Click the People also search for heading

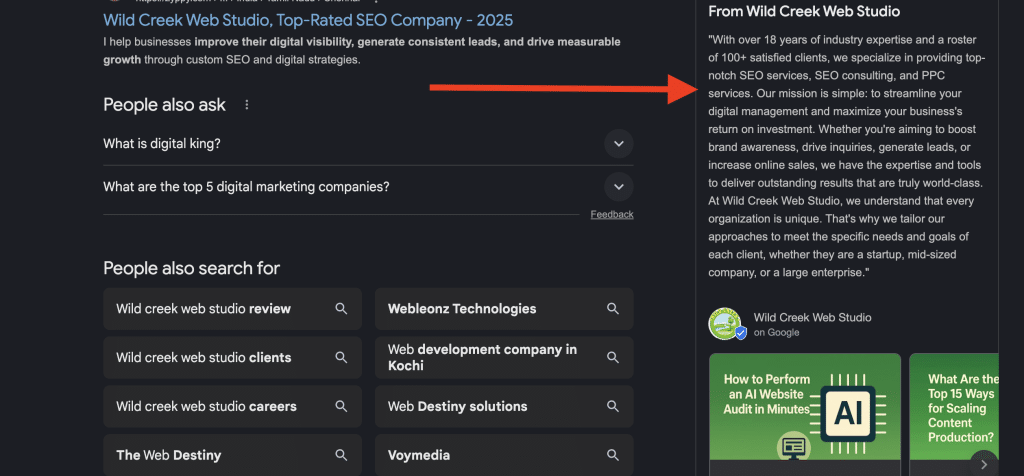(x=191, y=268)
